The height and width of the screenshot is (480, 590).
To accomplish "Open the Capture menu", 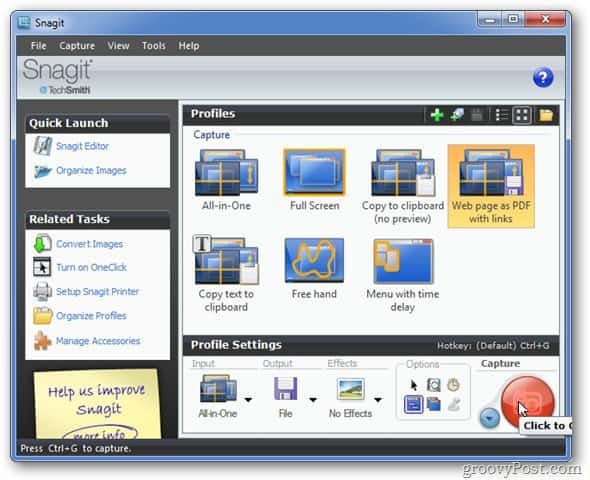I will (77, 46).
